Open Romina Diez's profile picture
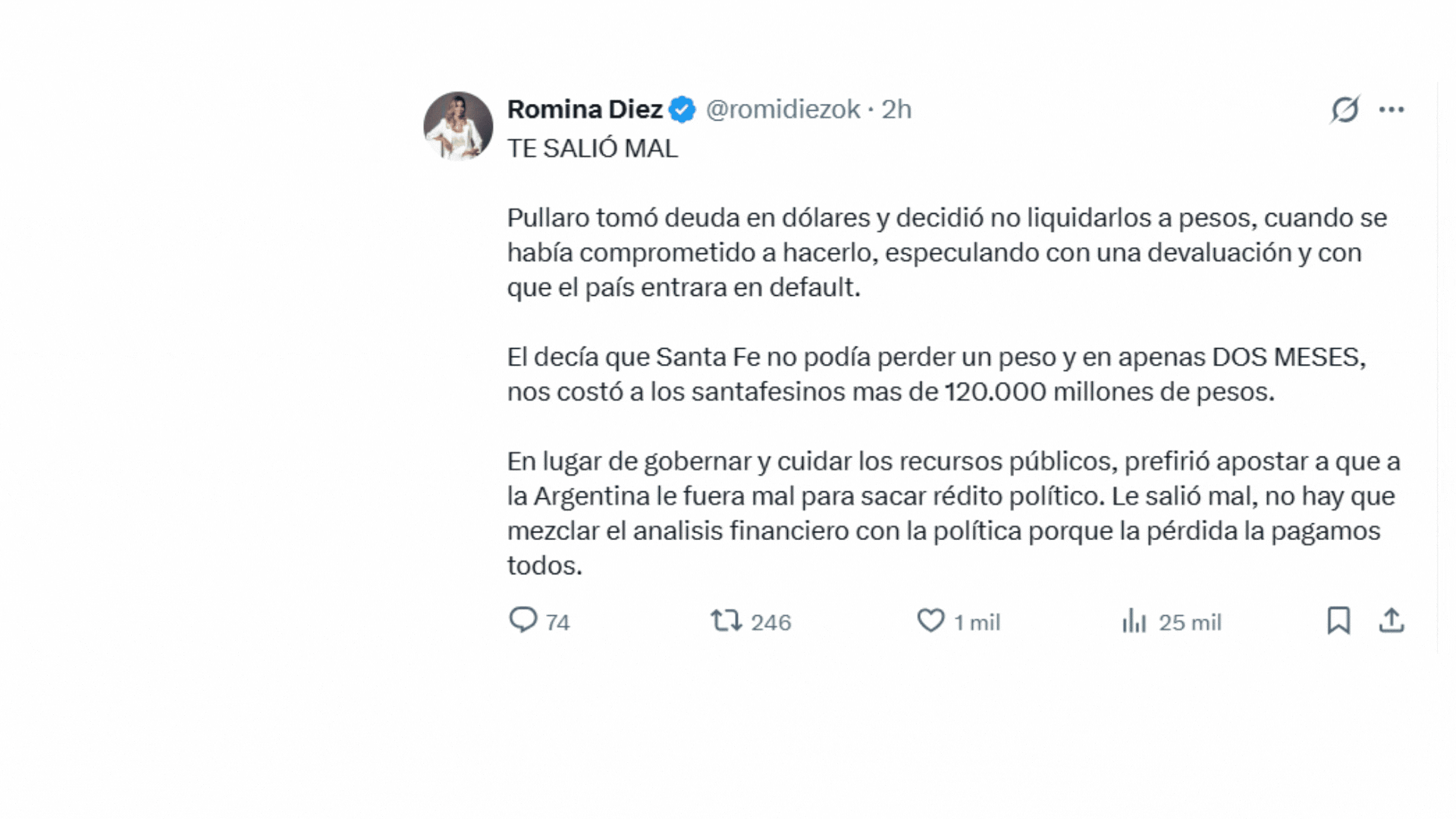Image resolution: width=1456 pixels, height=819 pixels. (x=458, y=126)
